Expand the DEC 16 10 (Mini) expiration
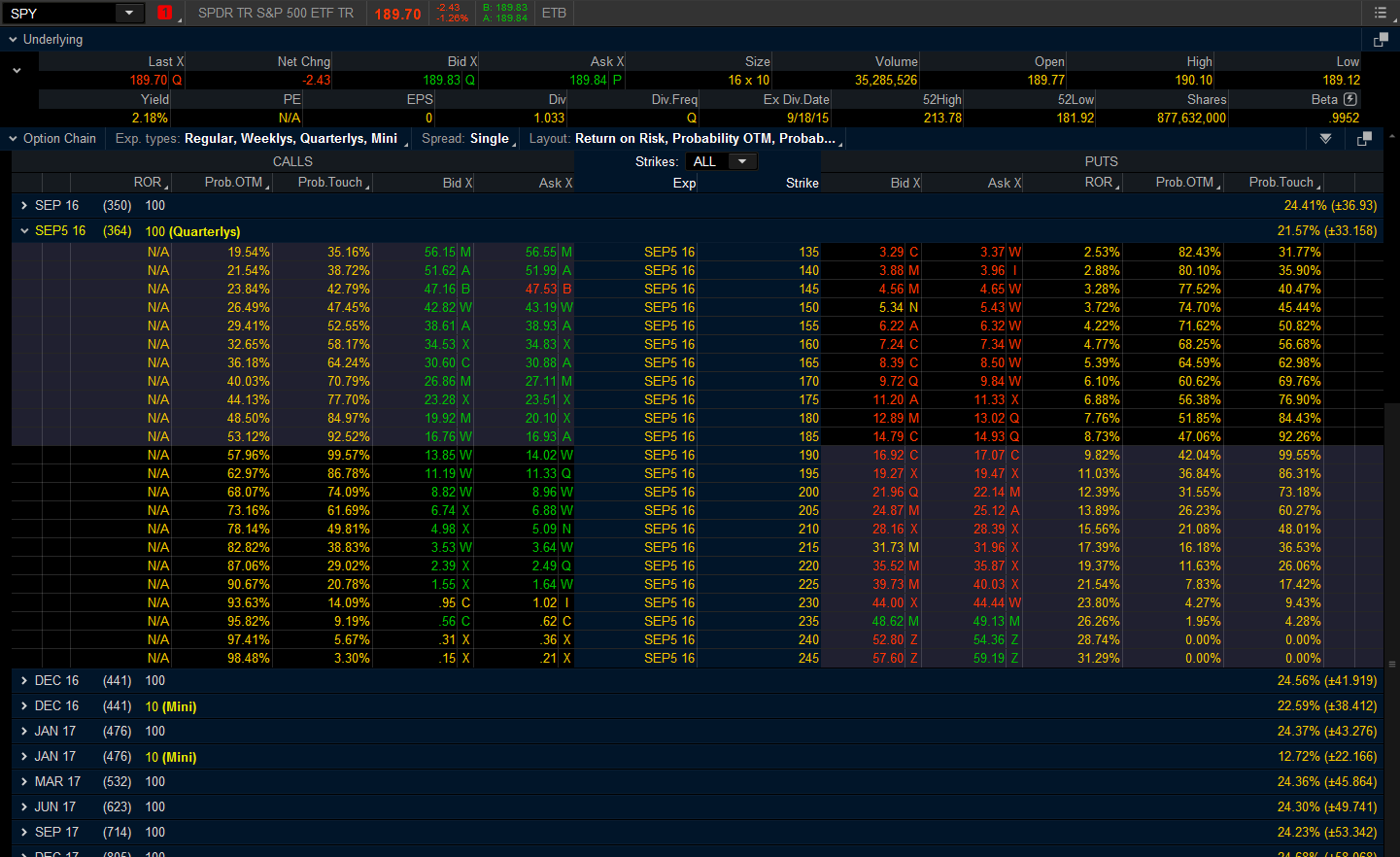This screenshot has width=1400, height=857. pos(24,705)
